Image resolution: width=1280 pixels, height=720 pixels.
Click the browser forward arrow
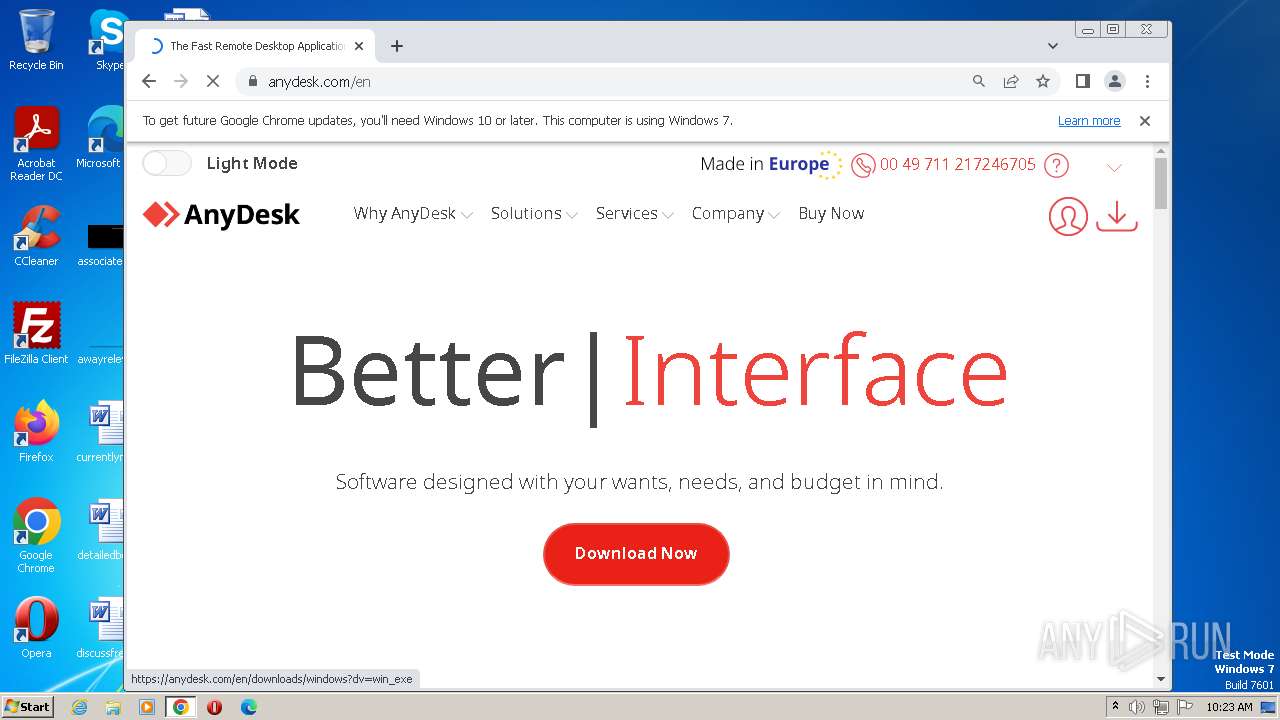point(181,81)
